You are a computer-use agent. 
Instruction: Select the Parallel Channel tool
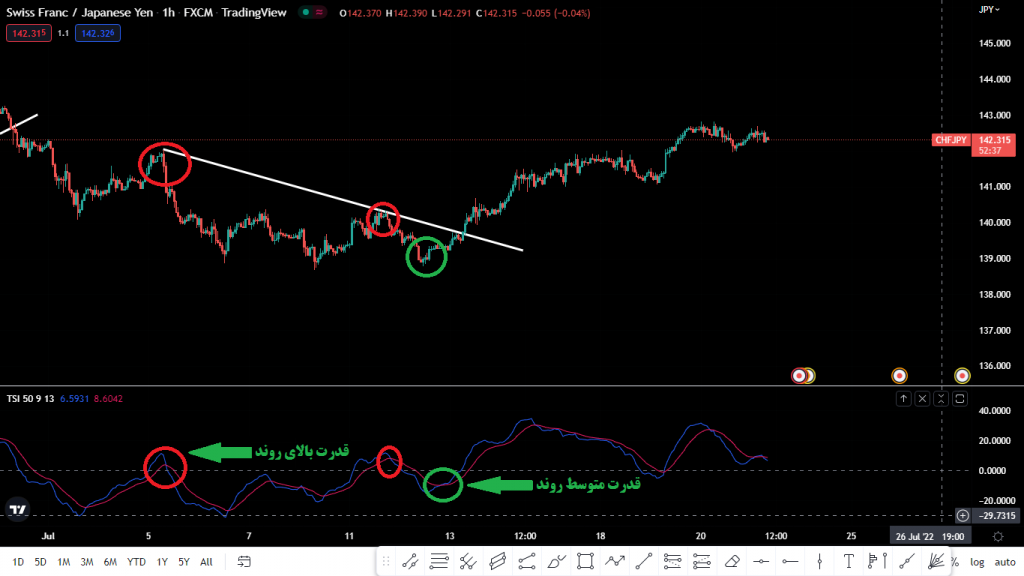(x=498, y=561)
